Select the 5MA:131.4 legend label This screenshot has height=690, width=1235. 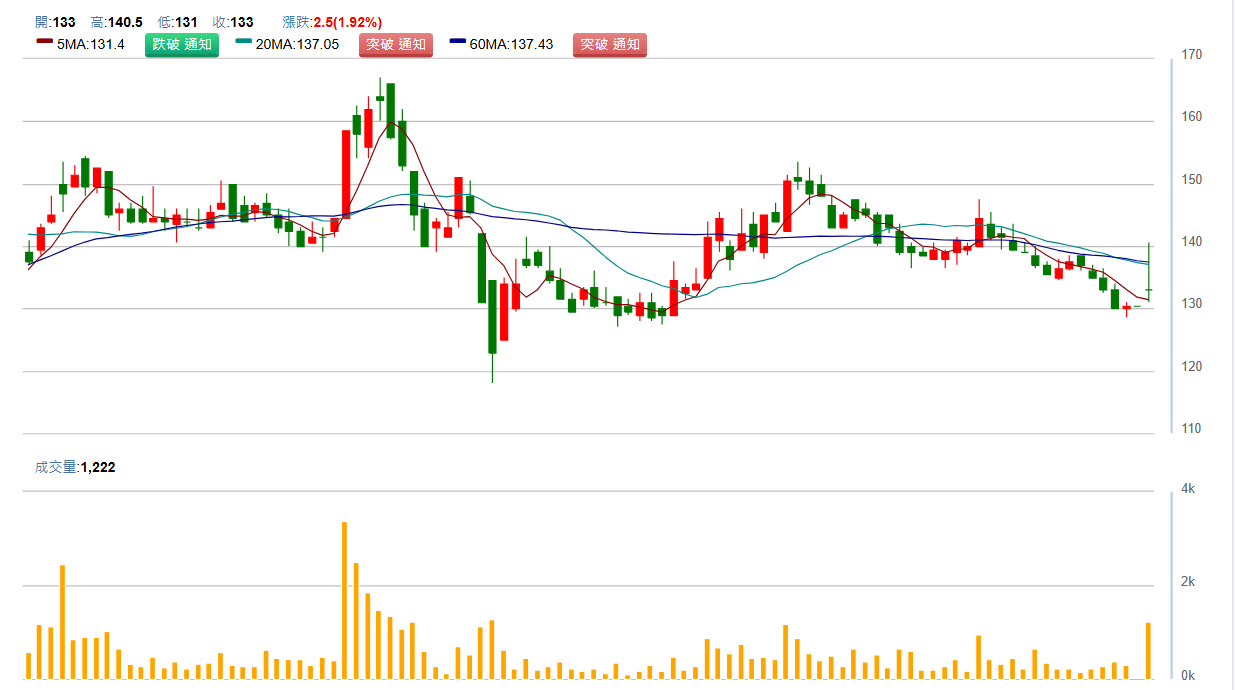coord(91,44)
